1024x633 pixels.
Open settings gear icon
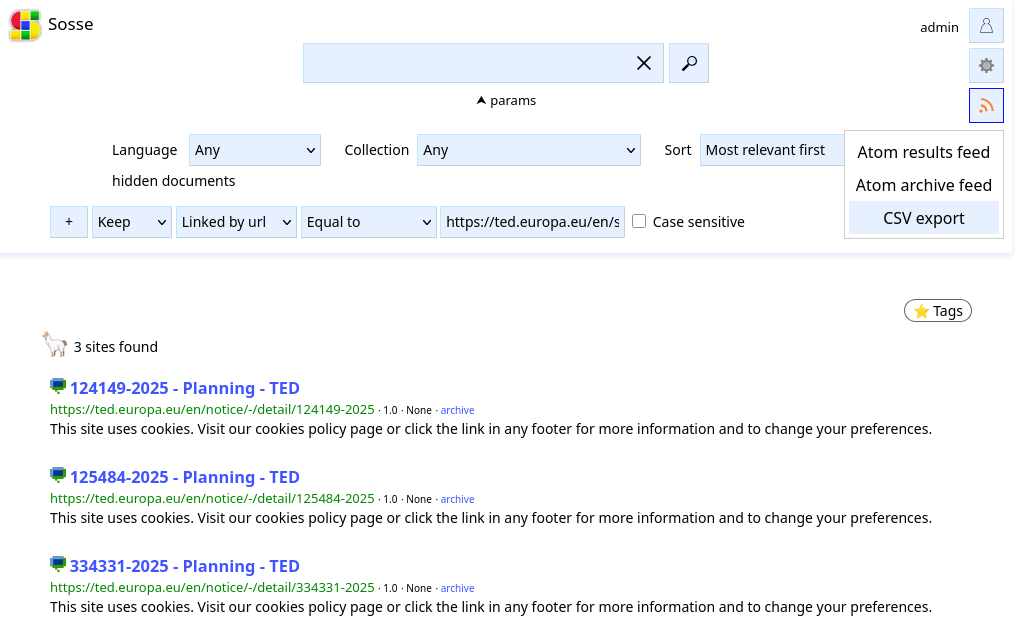click(986, 65)
